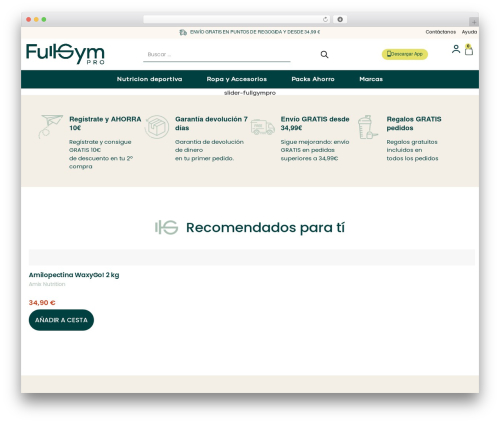The image size is (500, 423).
Task: Open Nutricion deportiva menu
Action: point(149,79)
